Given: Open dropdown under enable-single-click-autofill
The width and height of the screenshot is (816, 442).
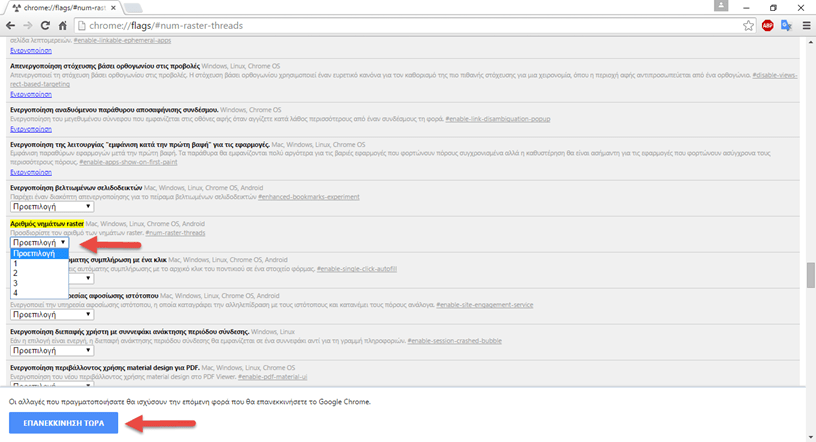Looking at the screenshot, I should (x=81, y=279).
